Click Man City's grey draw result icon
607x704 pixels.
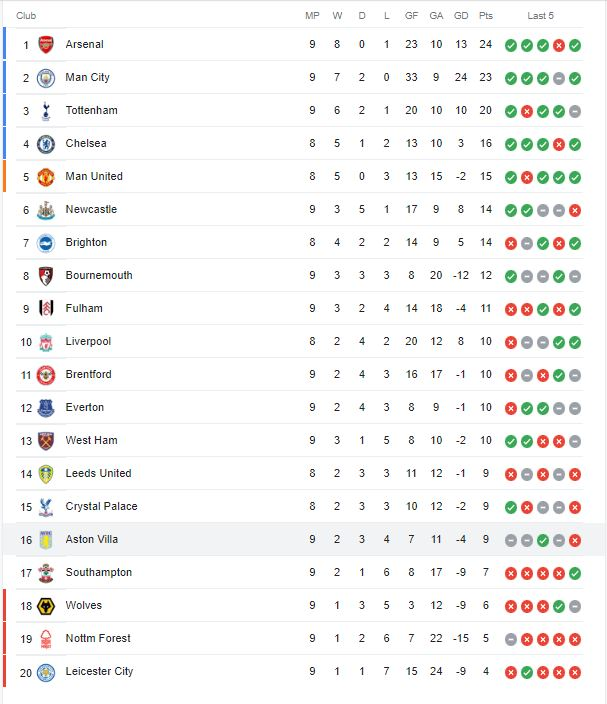tap(559, 79)
